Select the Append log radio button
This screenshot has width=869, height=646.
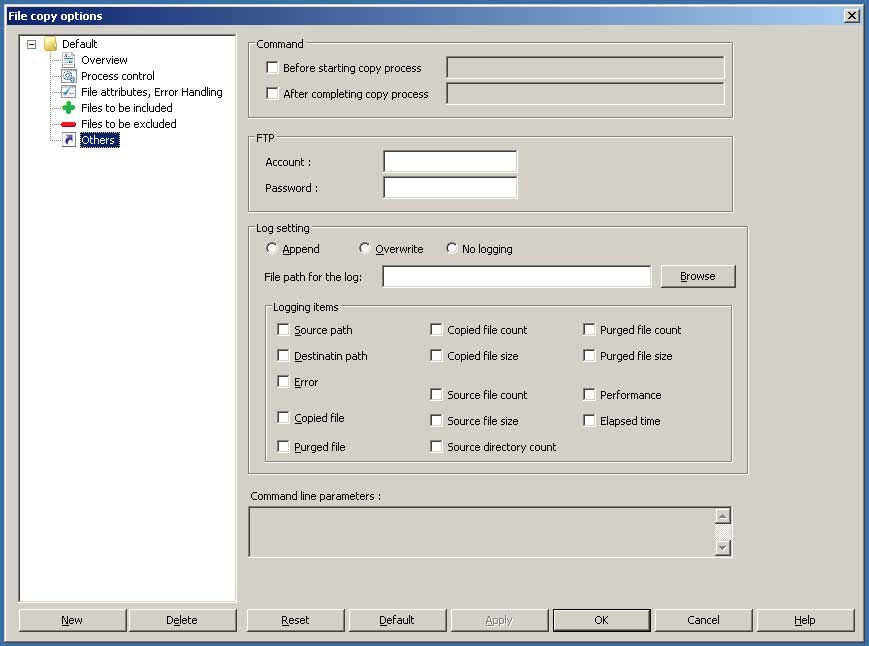coord(272,249)
